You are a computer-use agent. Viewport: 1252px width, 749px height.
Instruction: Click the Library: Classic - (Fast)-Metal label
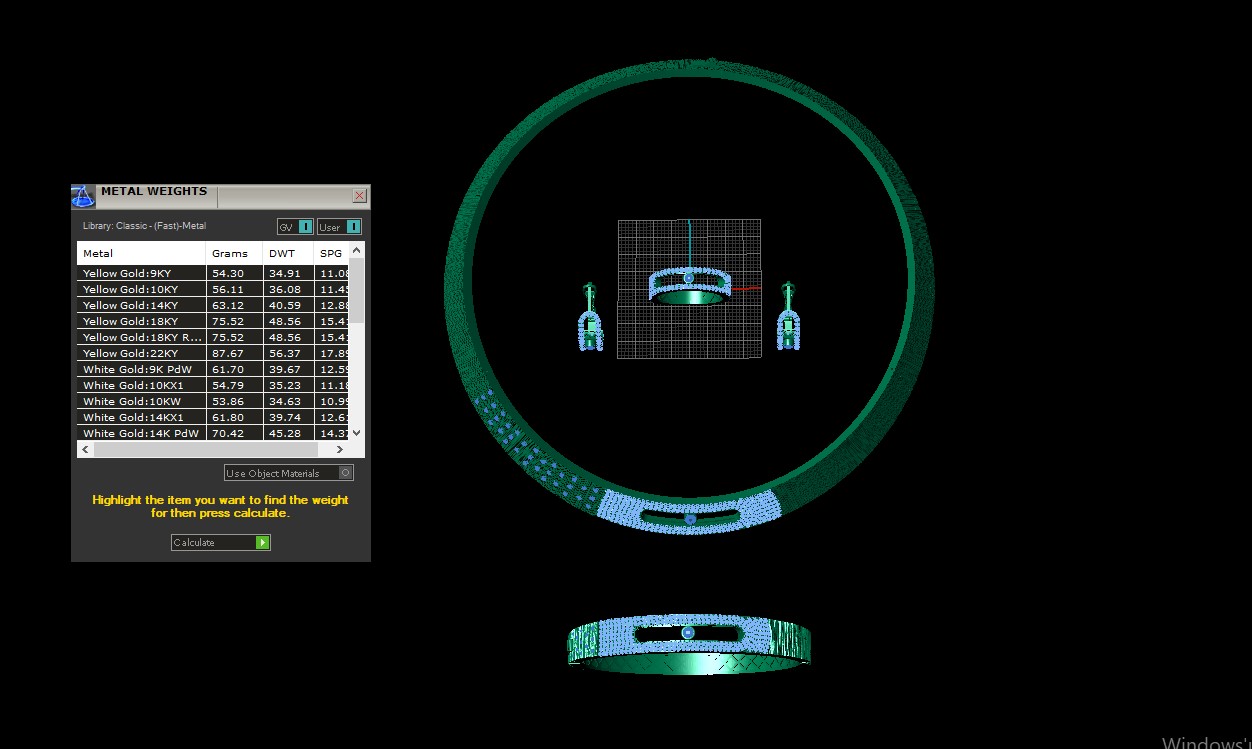click(144, 226)
